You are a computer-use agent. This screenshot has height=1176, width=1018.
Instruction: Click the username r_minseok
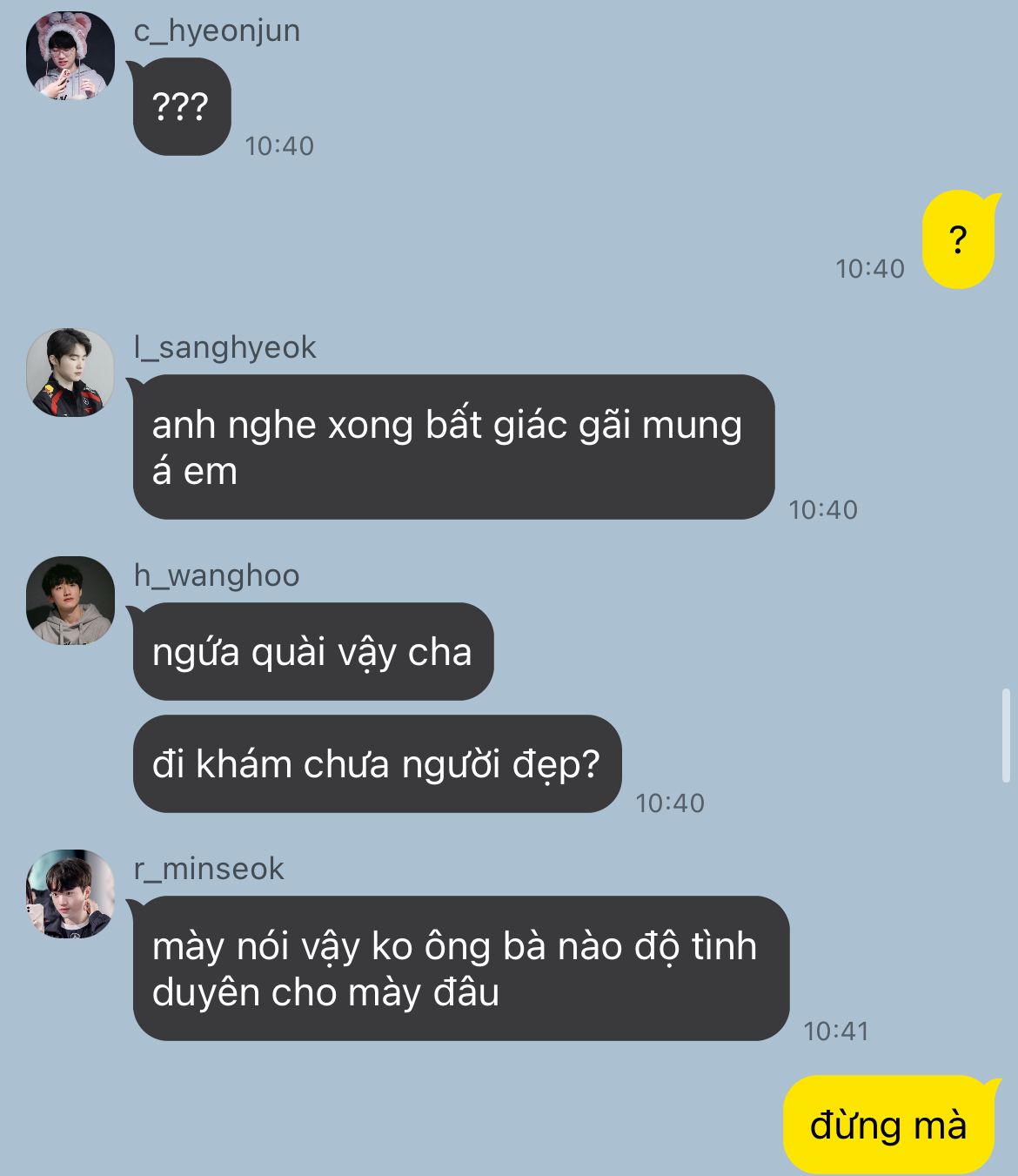[x=209, y=869]
